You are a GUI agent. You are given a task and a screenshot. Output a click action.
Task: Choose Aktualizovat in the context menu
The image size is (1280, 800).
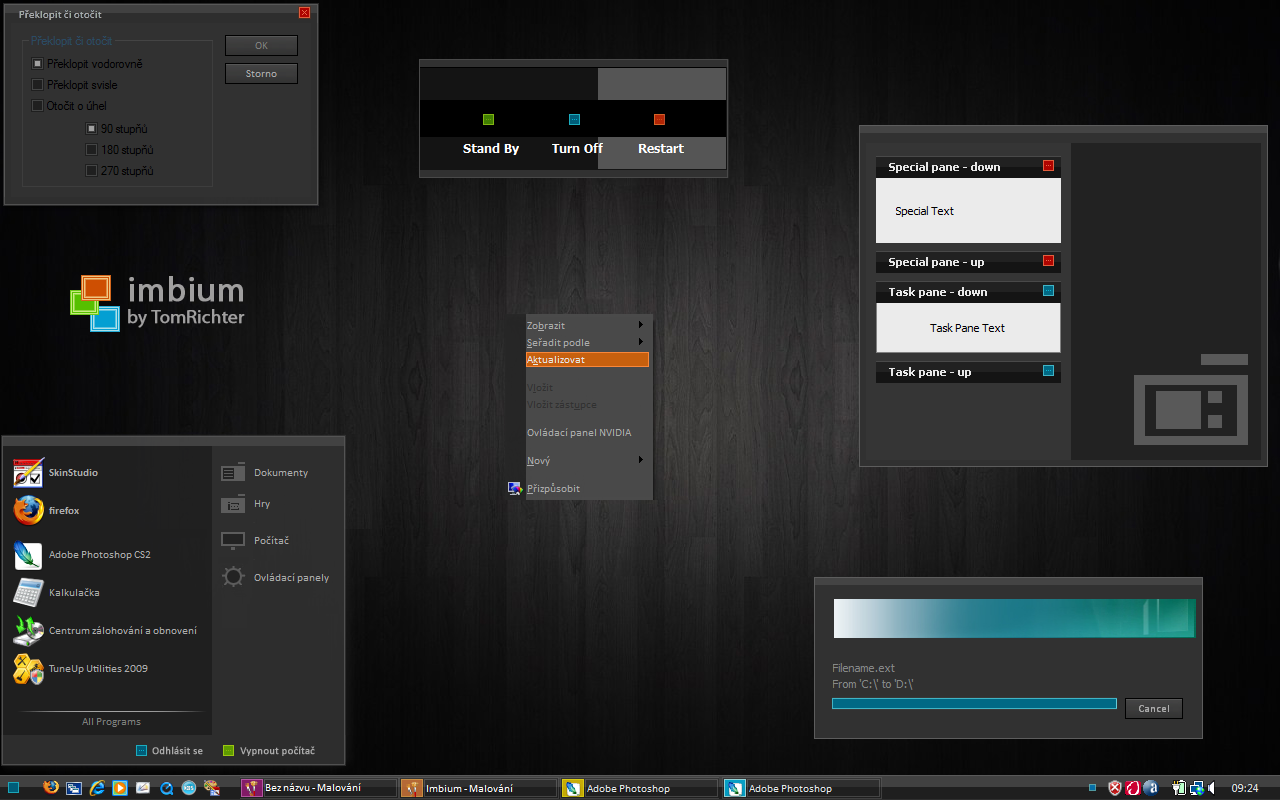coord(587,360)
